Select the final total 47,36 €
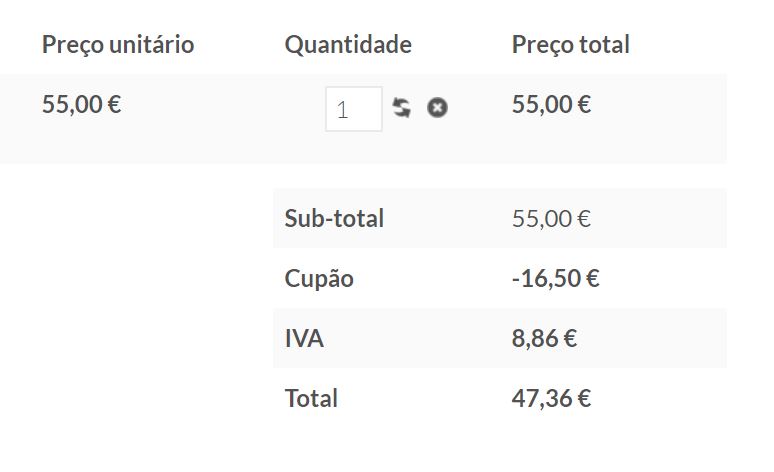 click(551, 399)
